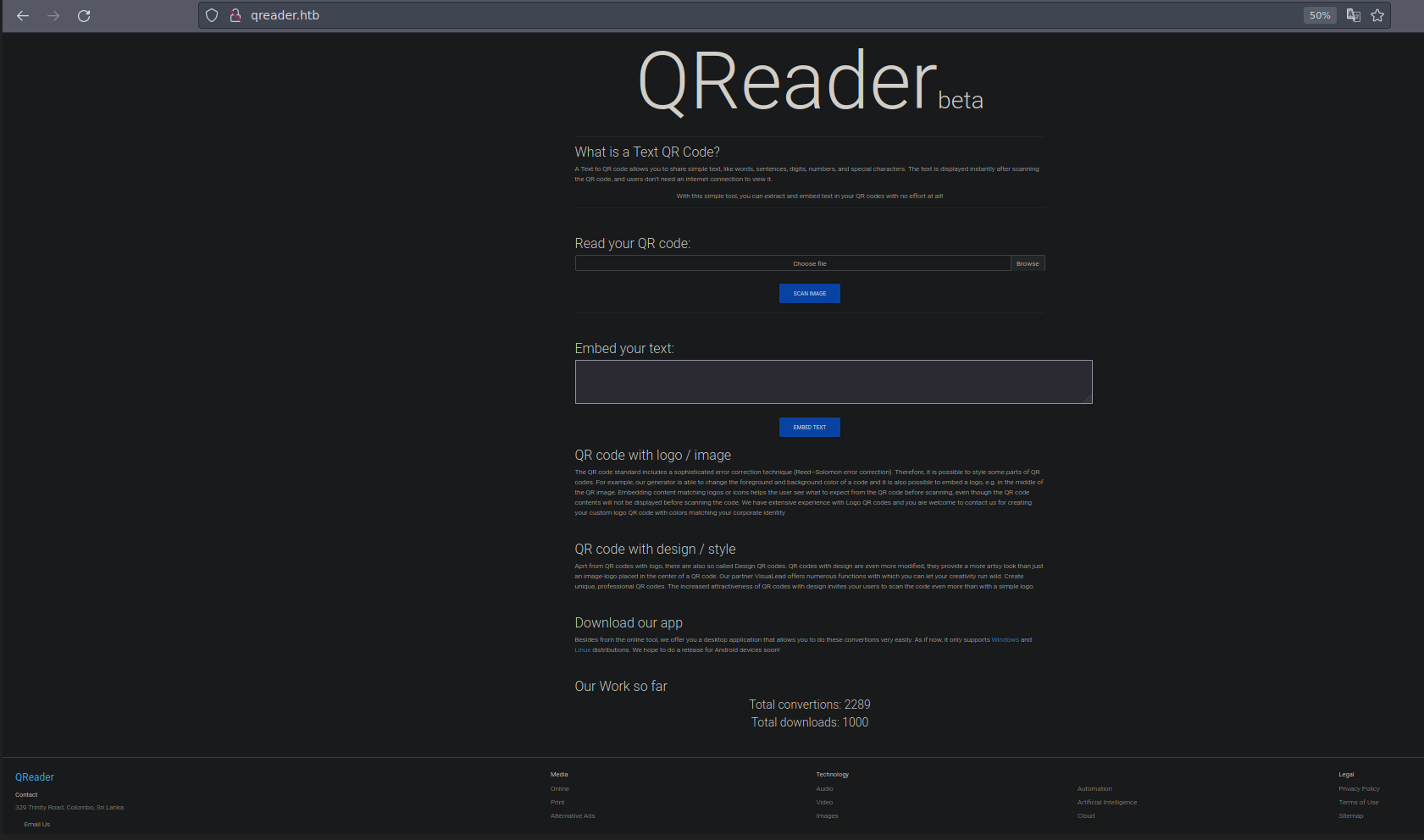Click 'Total downloads: 1000' text

click(810, 722)
